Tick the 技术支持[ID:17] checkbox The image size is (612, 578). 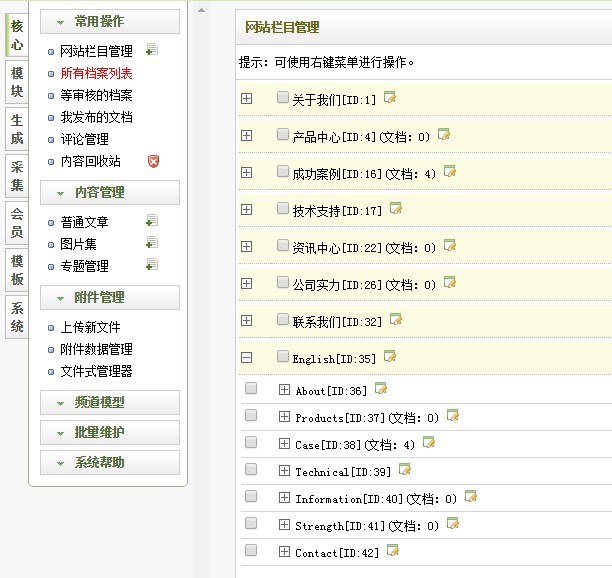(283, 209)
